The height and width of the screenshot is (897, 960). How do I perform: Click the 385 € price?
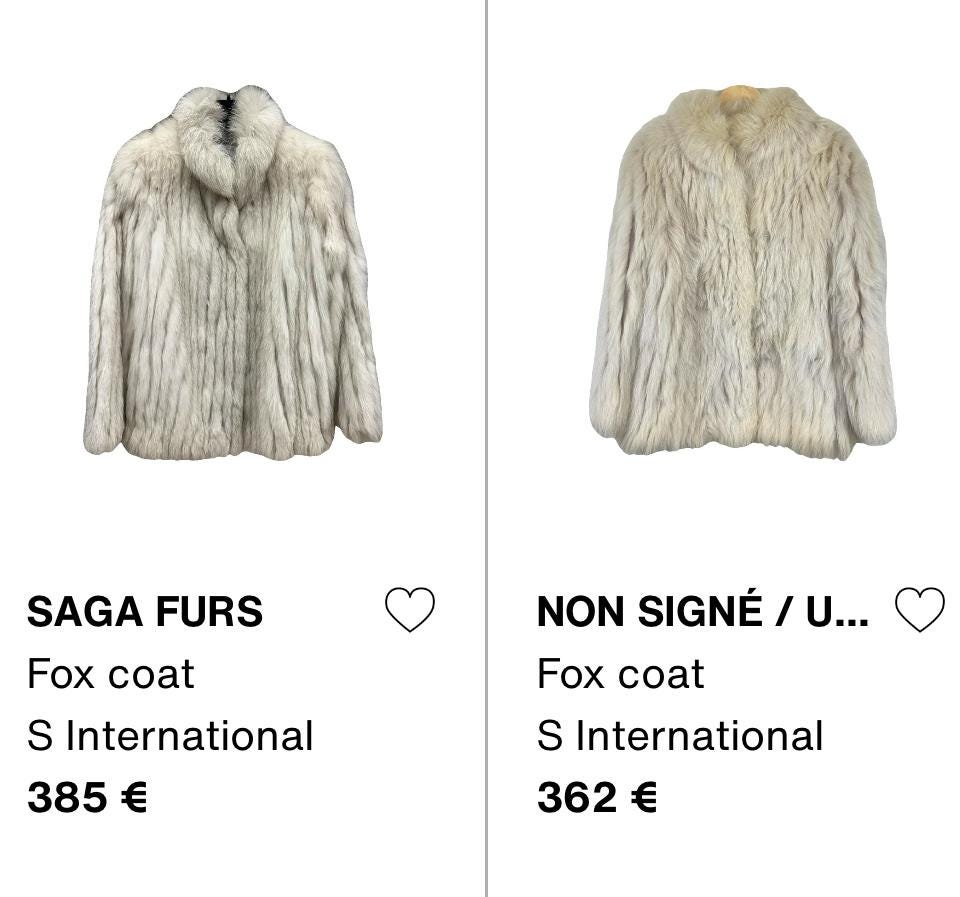click(87, 798)
